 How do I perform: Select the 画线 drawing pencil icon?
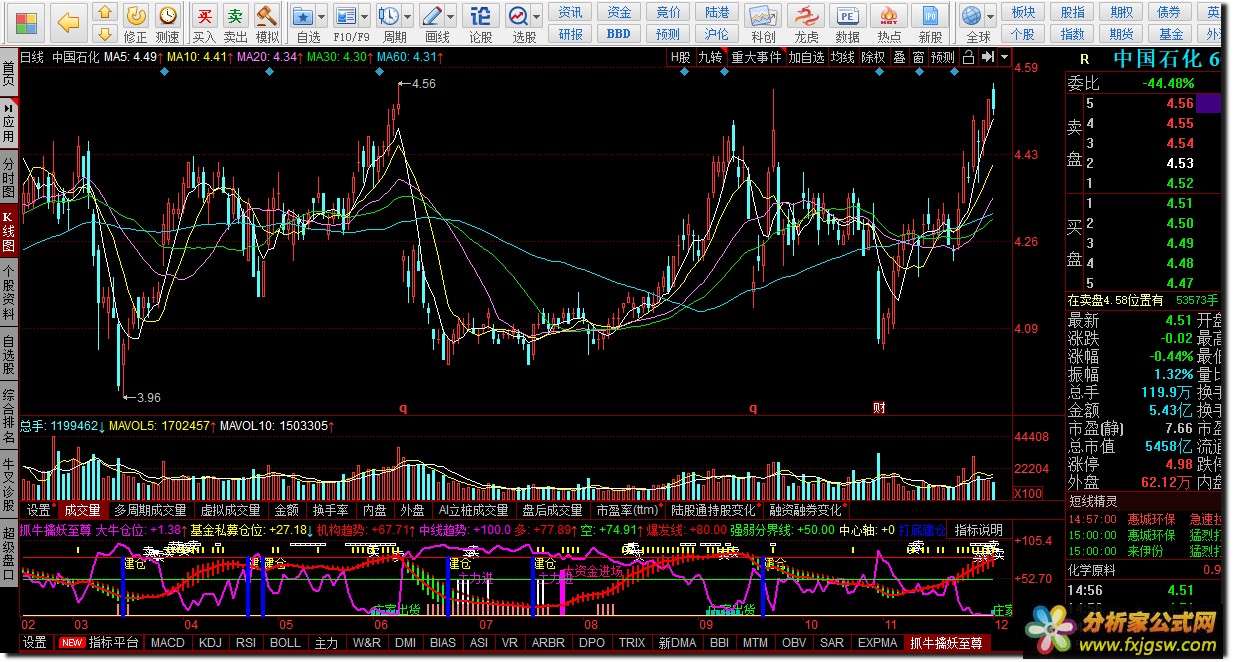coord(432,16)
